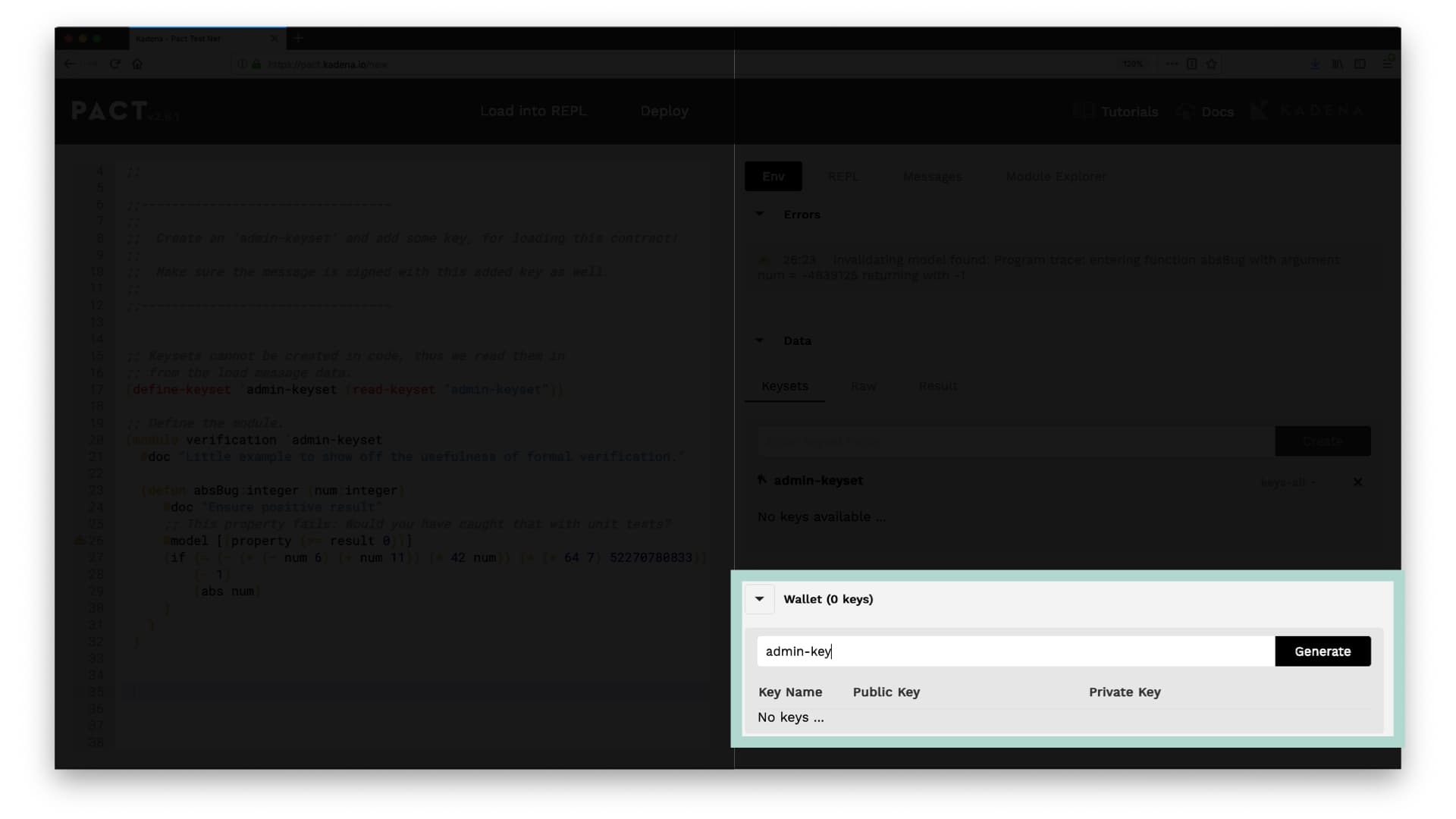
Task: Switch to the Env tab
Action: (773, 177)
